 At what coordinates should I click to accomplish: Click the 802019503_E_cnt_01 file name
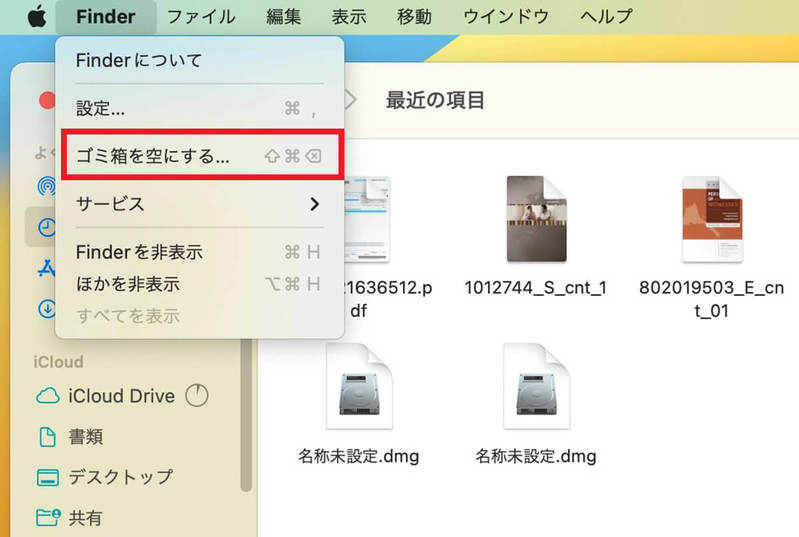[x=711, y=299]
